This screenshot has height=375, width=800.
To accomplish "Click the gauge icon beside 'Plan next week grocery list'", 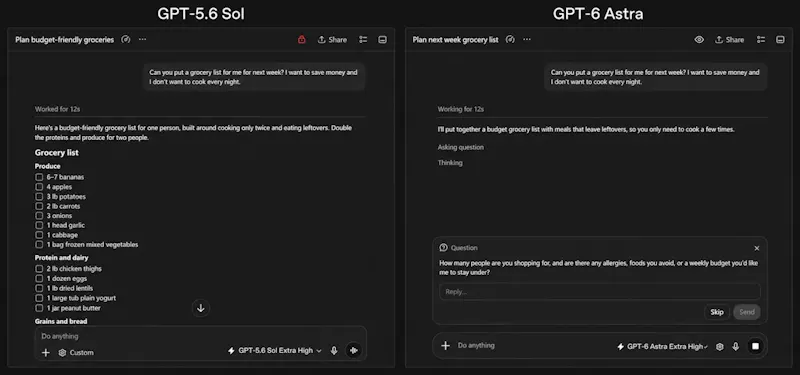I will (x=510, y=39).
